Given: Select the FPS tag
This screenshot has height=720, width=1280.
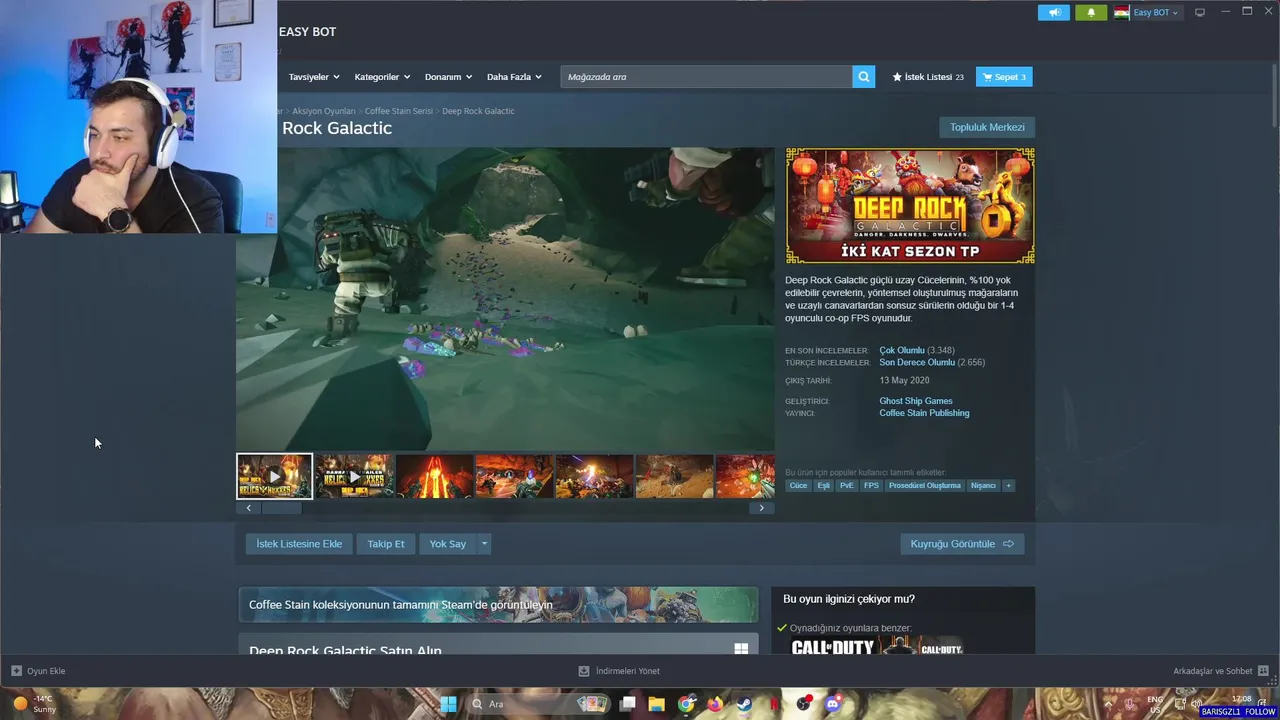Looking at the screenshot, I should pos(871,486).
